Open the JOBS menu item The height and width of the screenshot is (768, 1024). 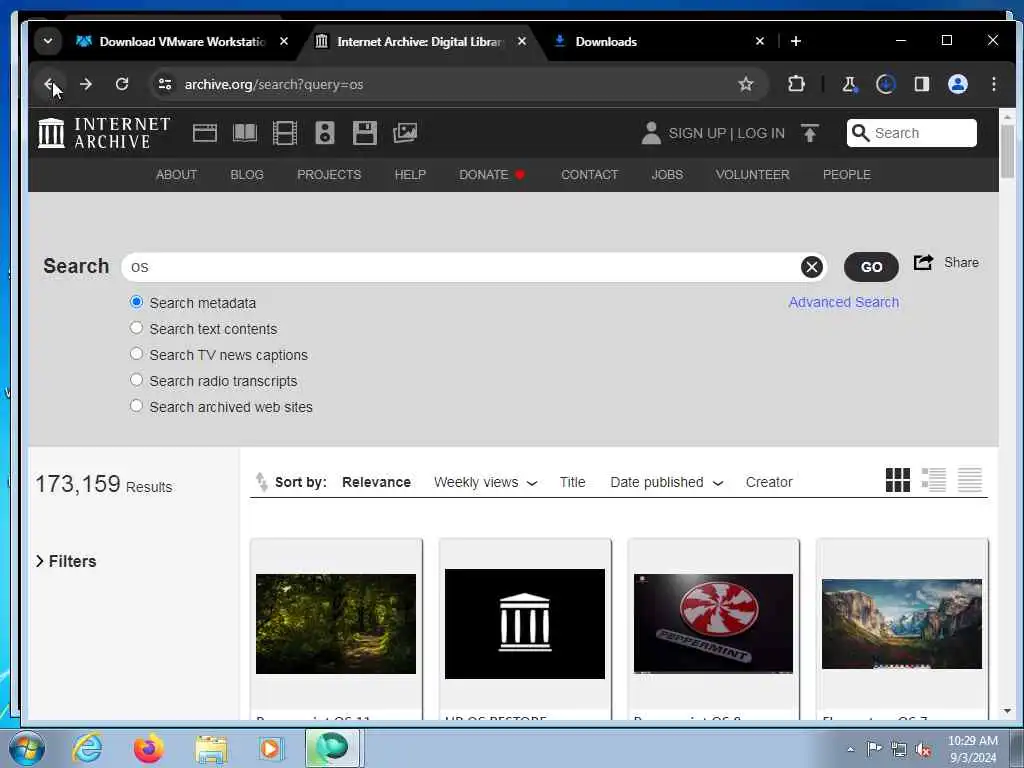pos(667,175)
